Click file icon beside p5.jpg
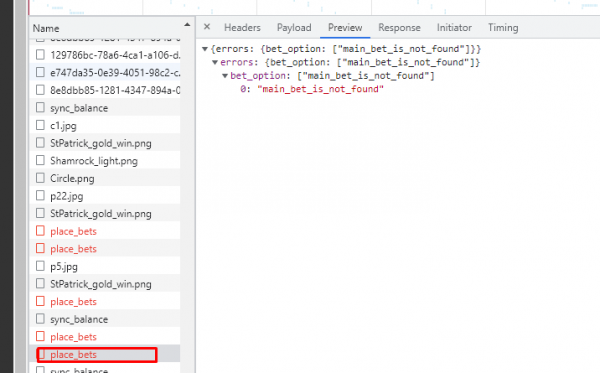600x373 pixels. coord(40,266)
